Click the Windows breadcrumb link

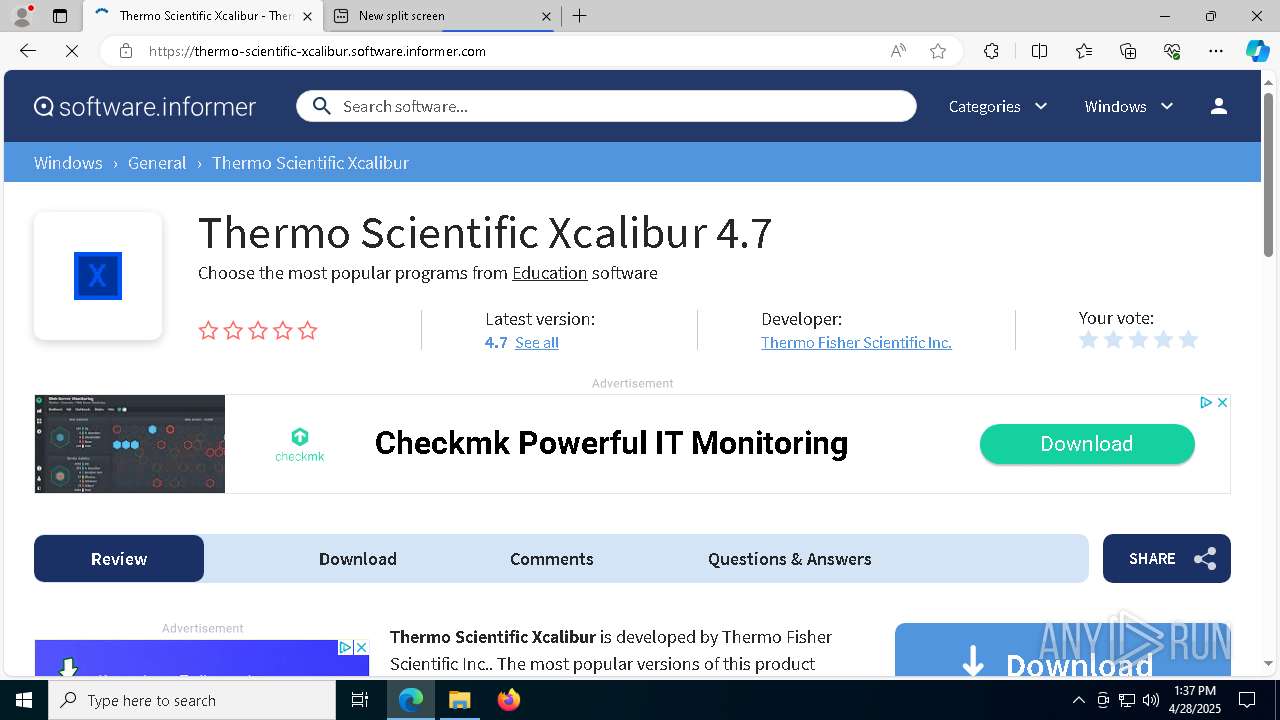coord(68,162)
